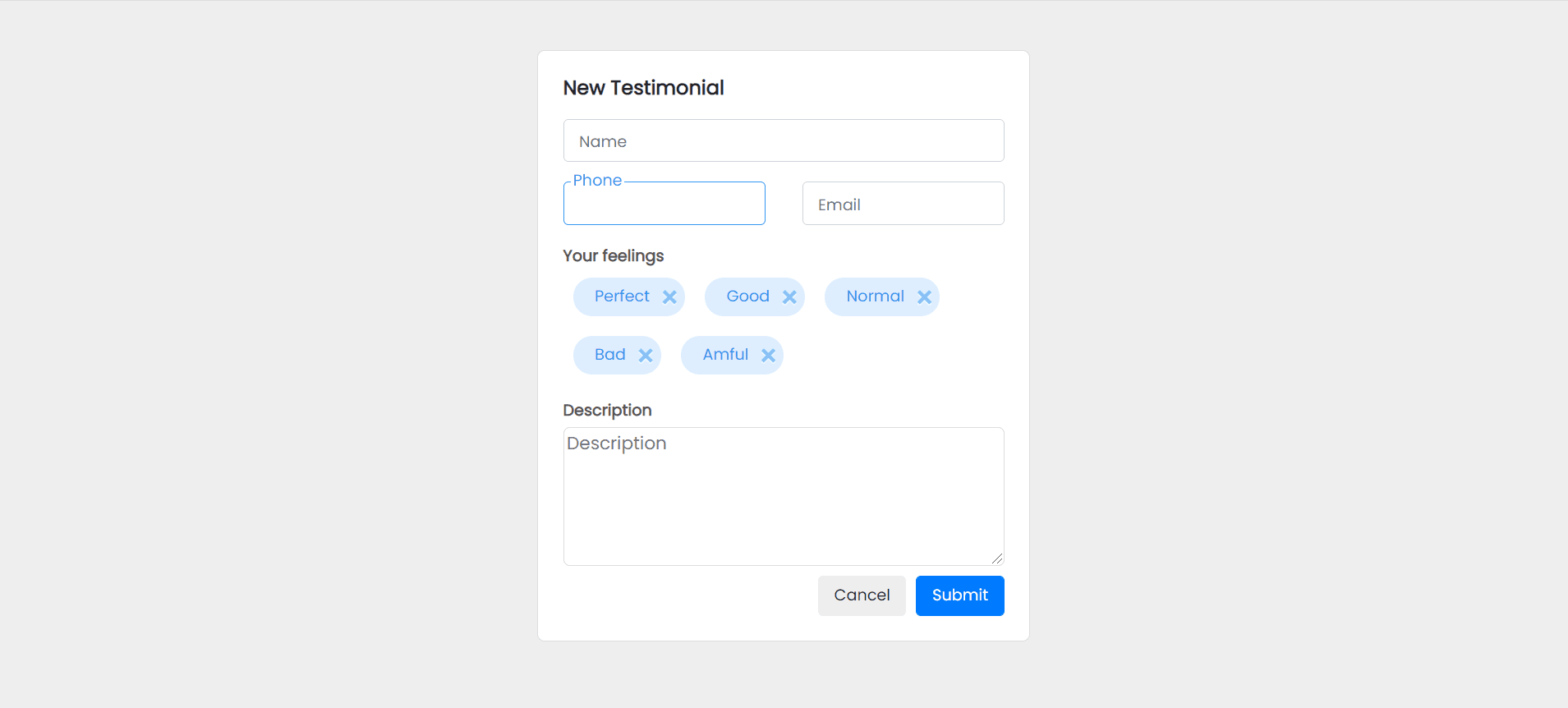Remove the Perfect feeling tag
1568x708 pixels.
[669, 297]
